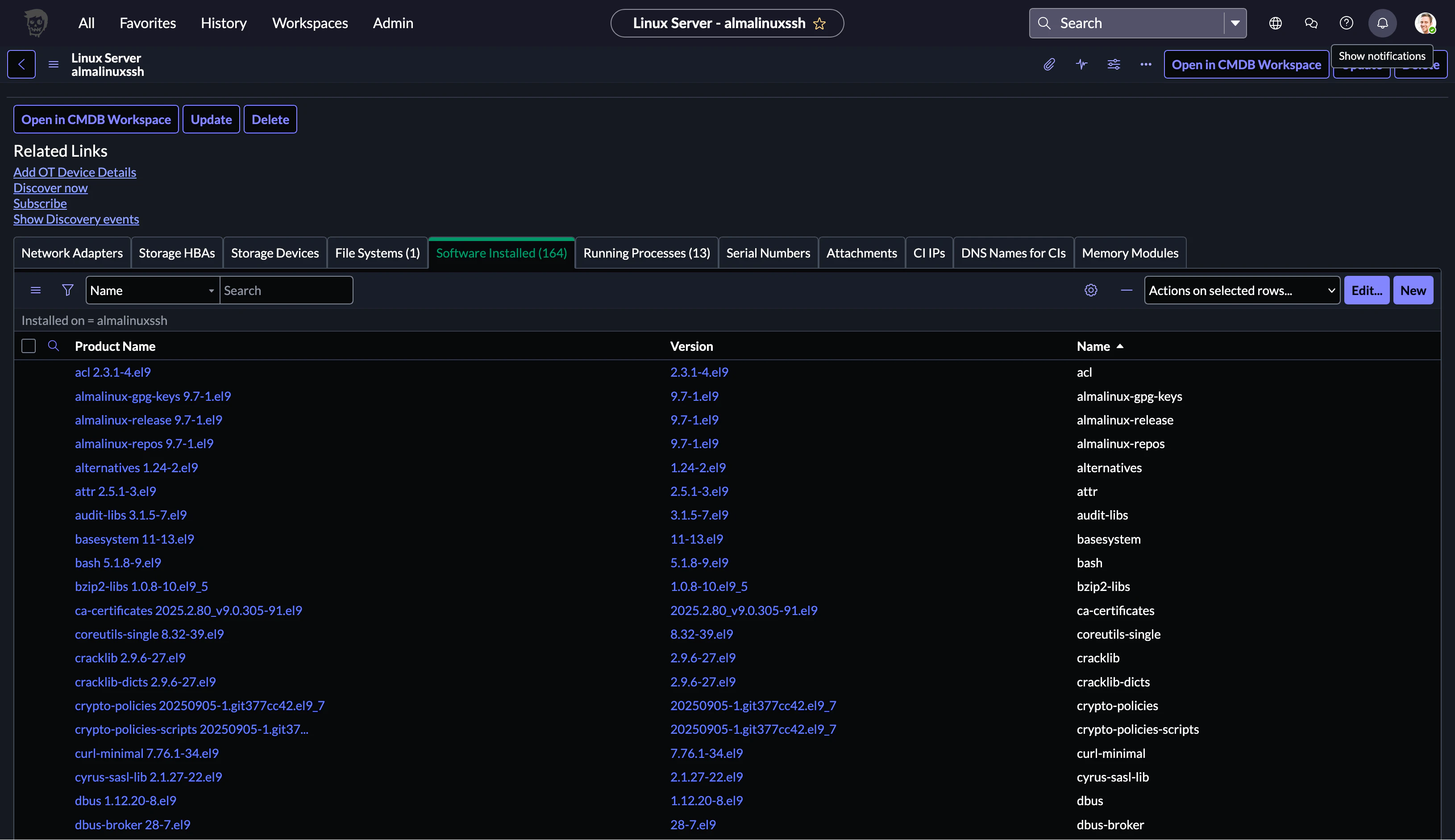The width and height of the screenshot is (1455, 840).
Task: Open the personalize list gear icon
Action: (1091, 290)
